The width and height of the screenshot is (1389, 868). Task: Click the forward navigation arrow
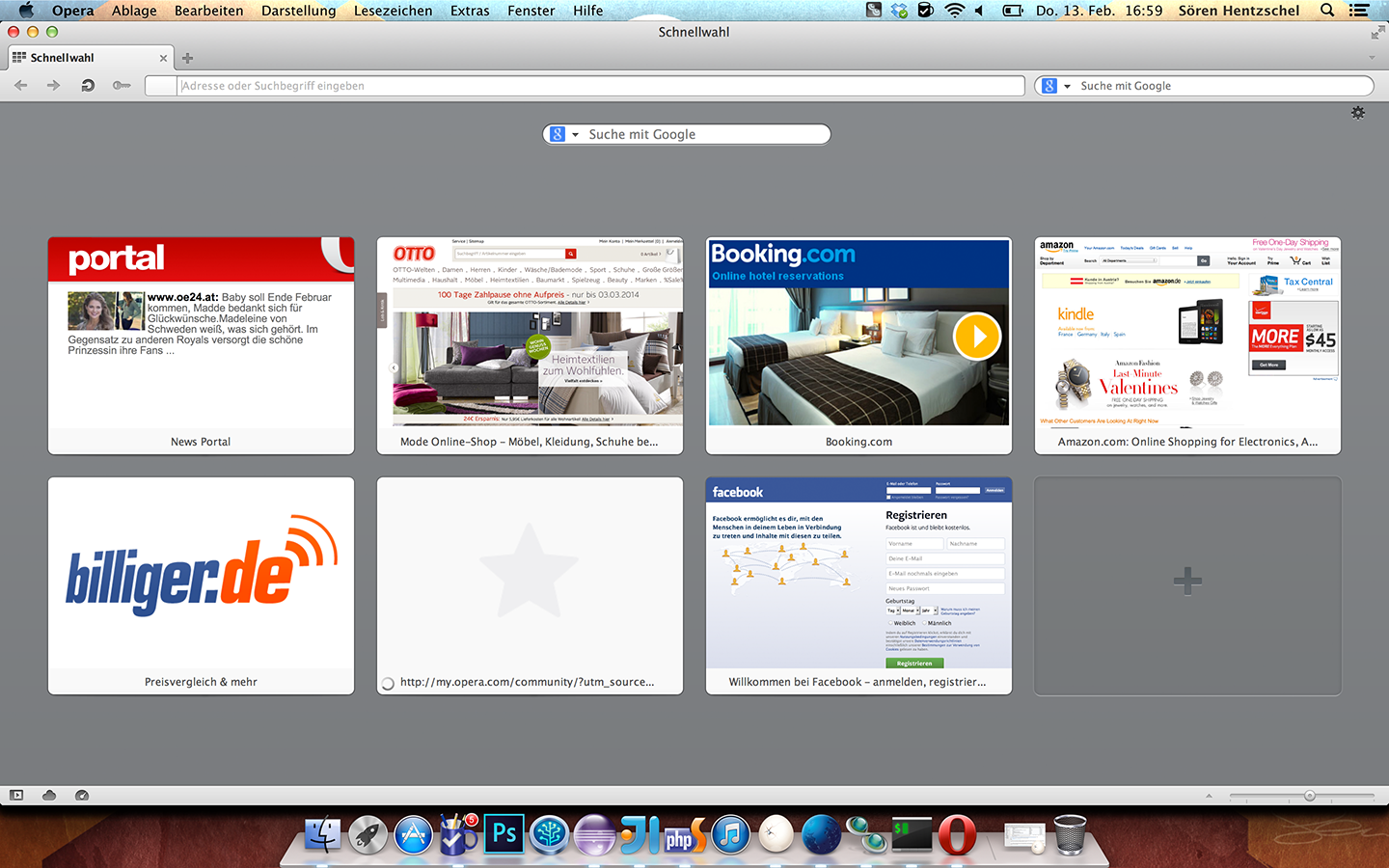53,86
